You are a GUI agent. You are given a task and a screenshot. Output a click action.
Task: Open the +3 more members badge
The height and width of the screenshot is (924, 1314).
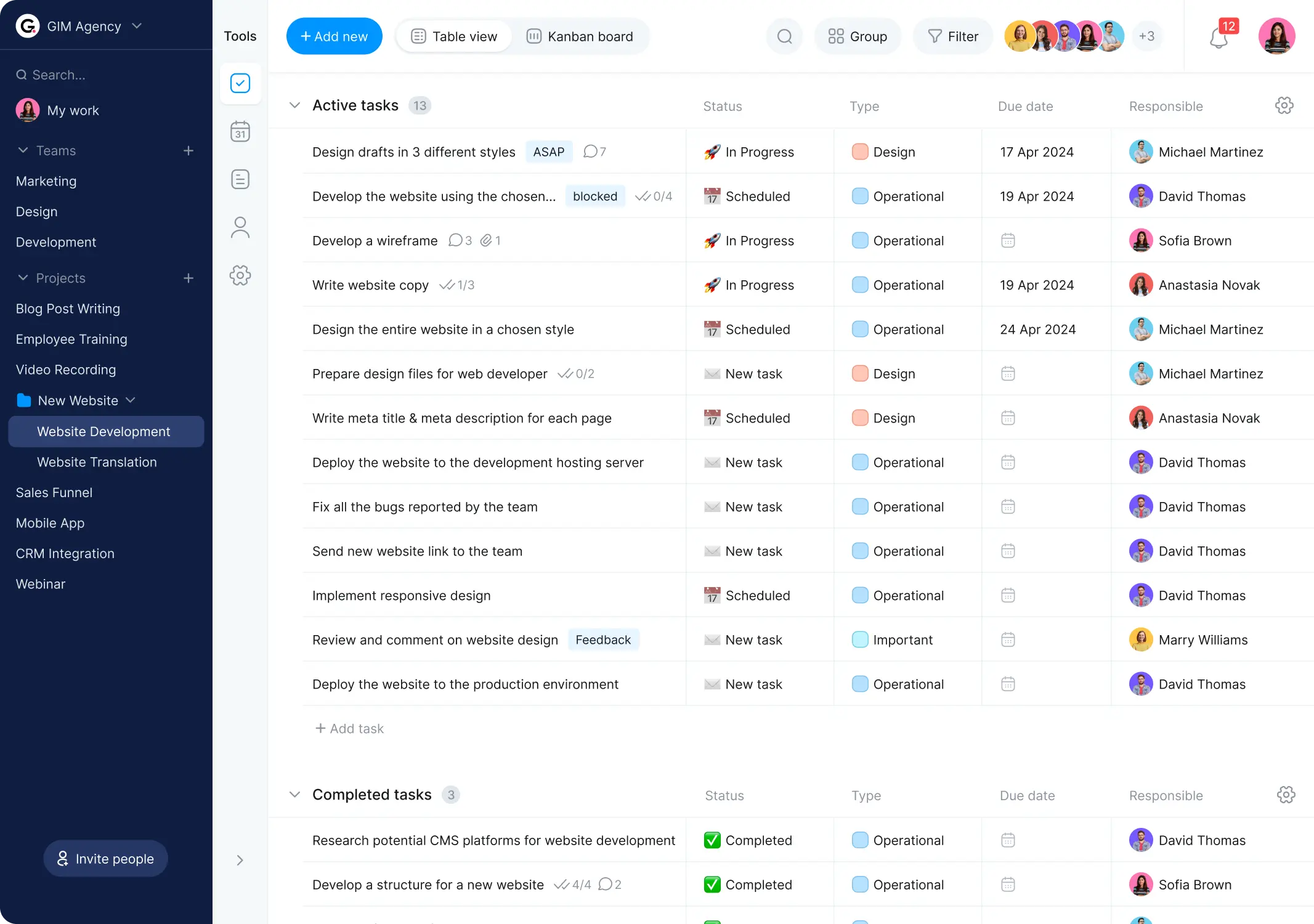1146,36
